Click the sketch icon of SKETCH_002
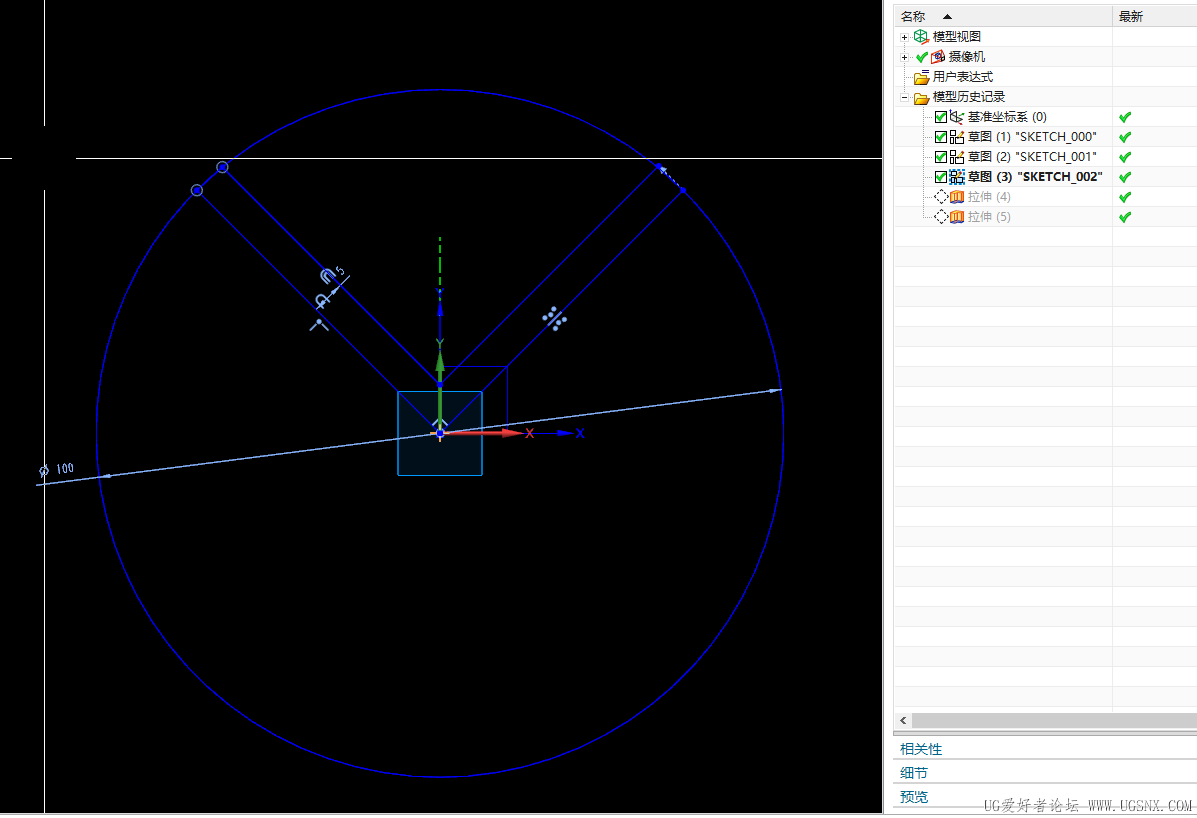The width and height of the screenshot is (1197, 818). coord(957,177)
